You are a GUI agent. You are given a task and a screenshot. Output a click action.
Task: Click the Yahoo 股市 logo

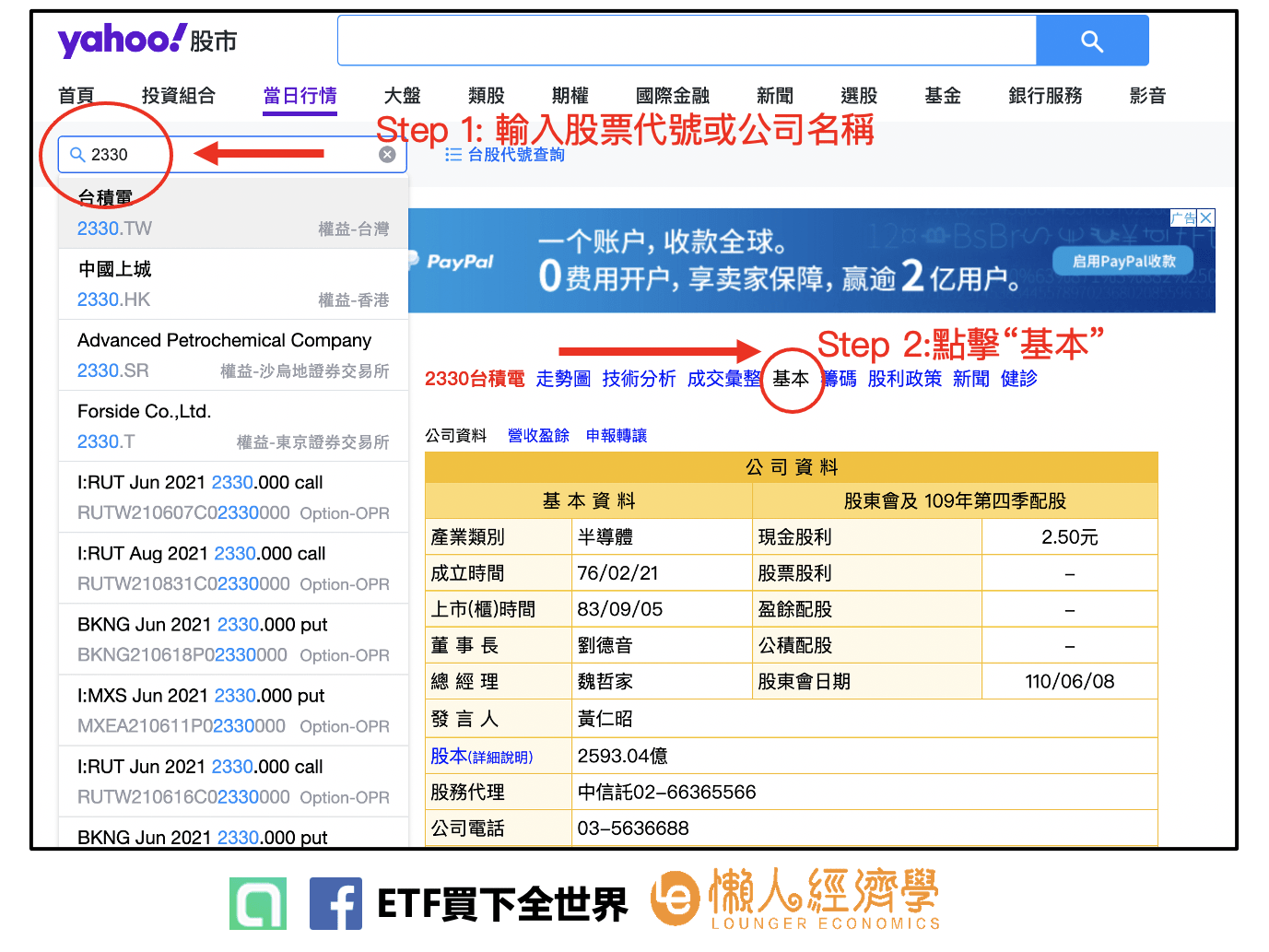pyautogui.click(x=147, y=41)
